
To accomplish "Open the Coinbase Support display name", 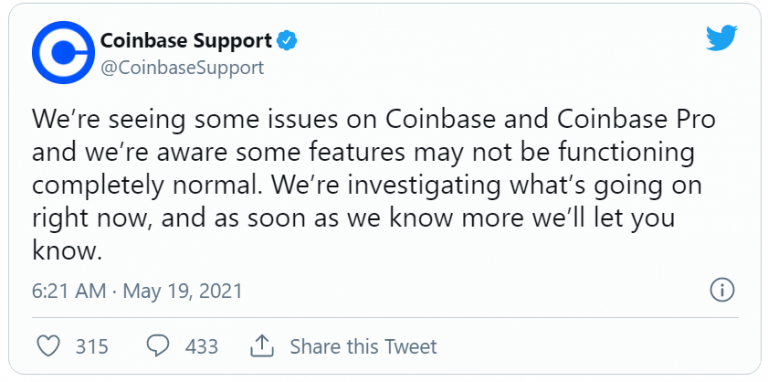I will (x=186, y=41).
